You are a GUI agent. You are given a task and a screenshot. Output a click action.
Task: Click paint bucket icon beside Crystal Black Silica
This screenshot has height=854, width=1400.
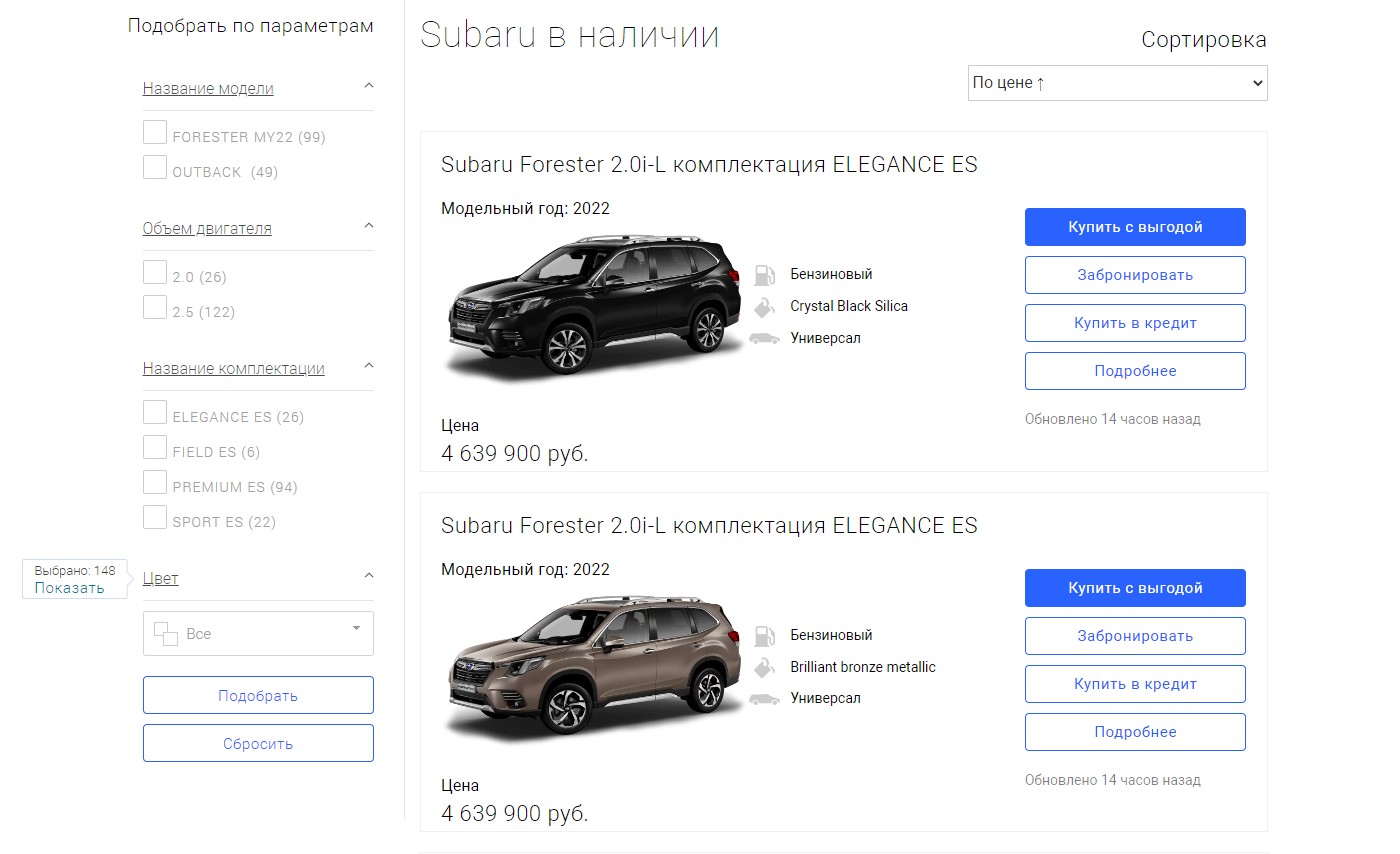[764, 306]
